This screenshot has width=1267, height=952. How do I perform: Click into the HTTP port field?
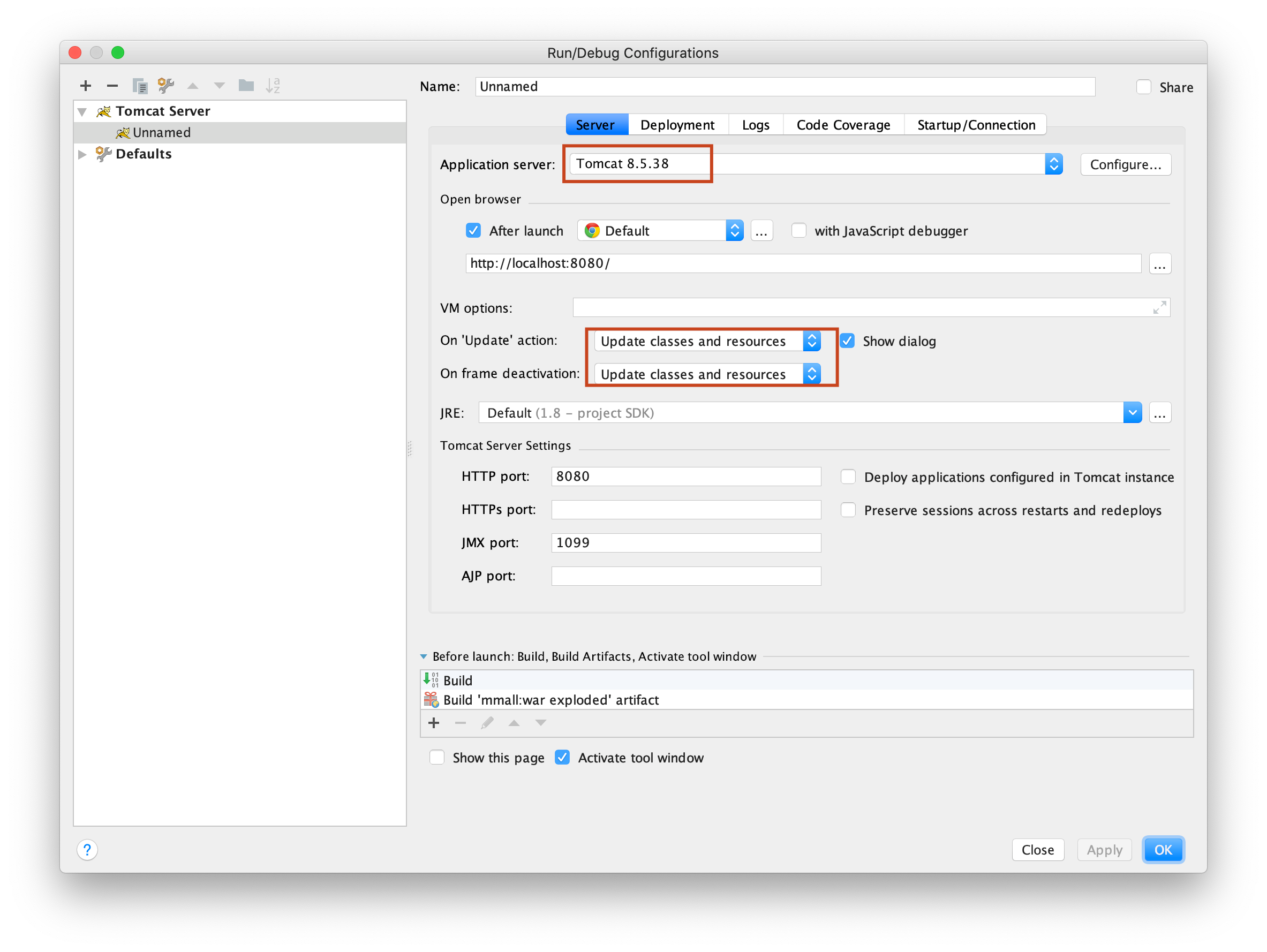coord(685,477)
